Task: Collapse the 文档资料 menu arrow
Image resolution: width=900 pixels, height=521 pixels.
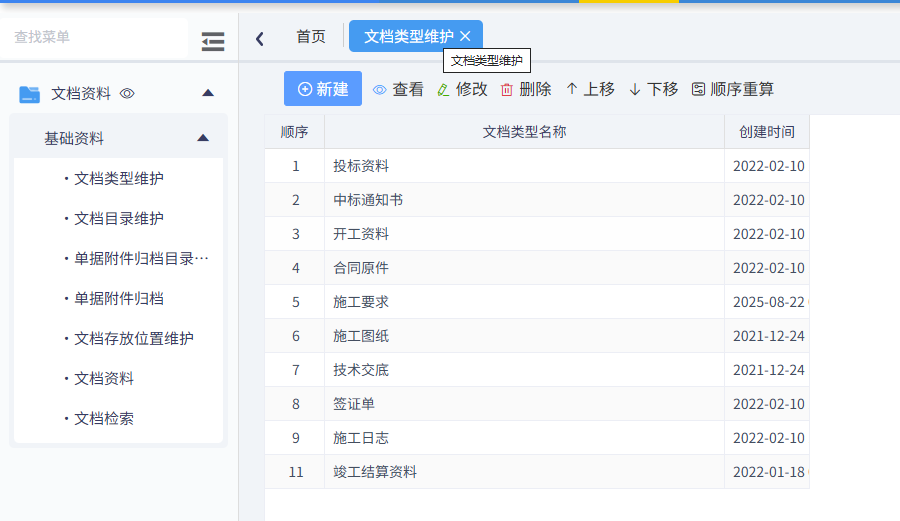Action: (208, 93)
